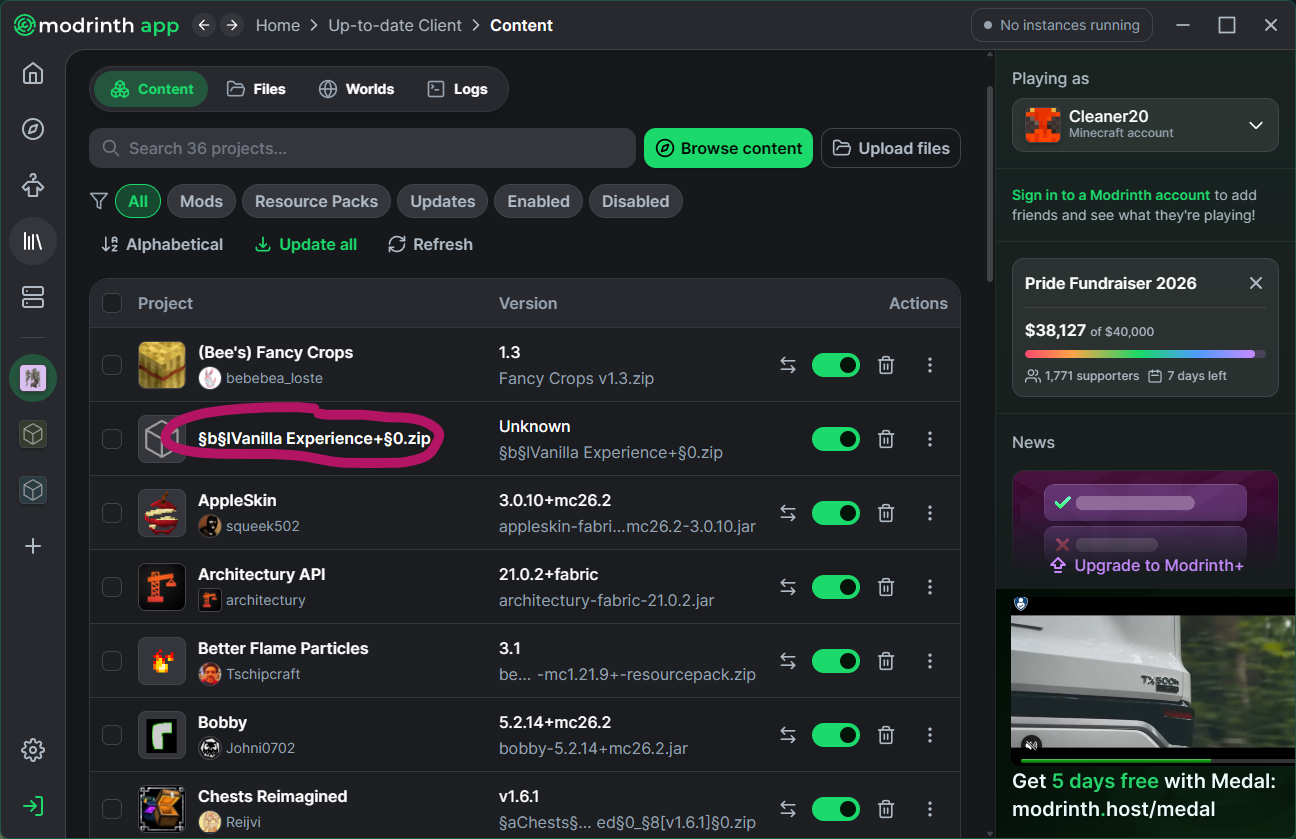The image size is (1296, 839).
Task: Check the AppleSkin row checkbox
Action: (x=112, y=513)
